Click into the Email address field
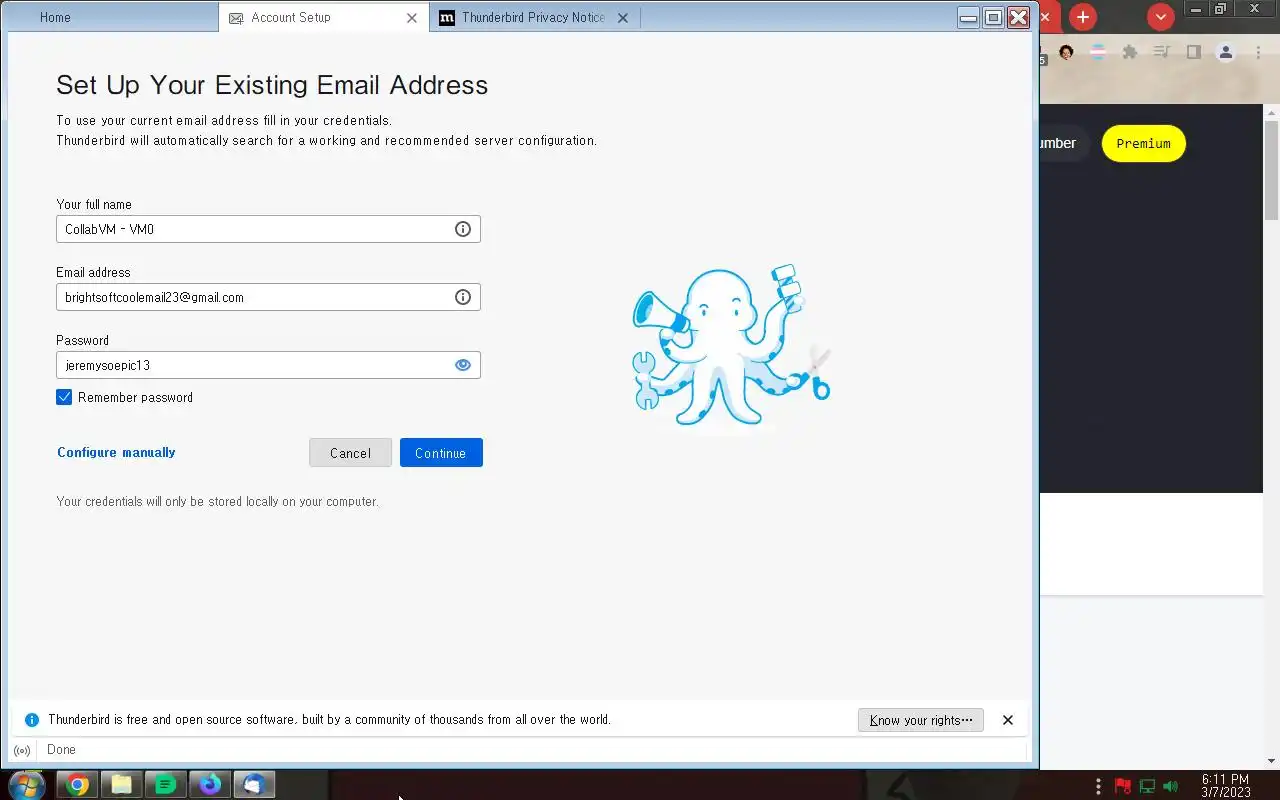 pos(268,297)
